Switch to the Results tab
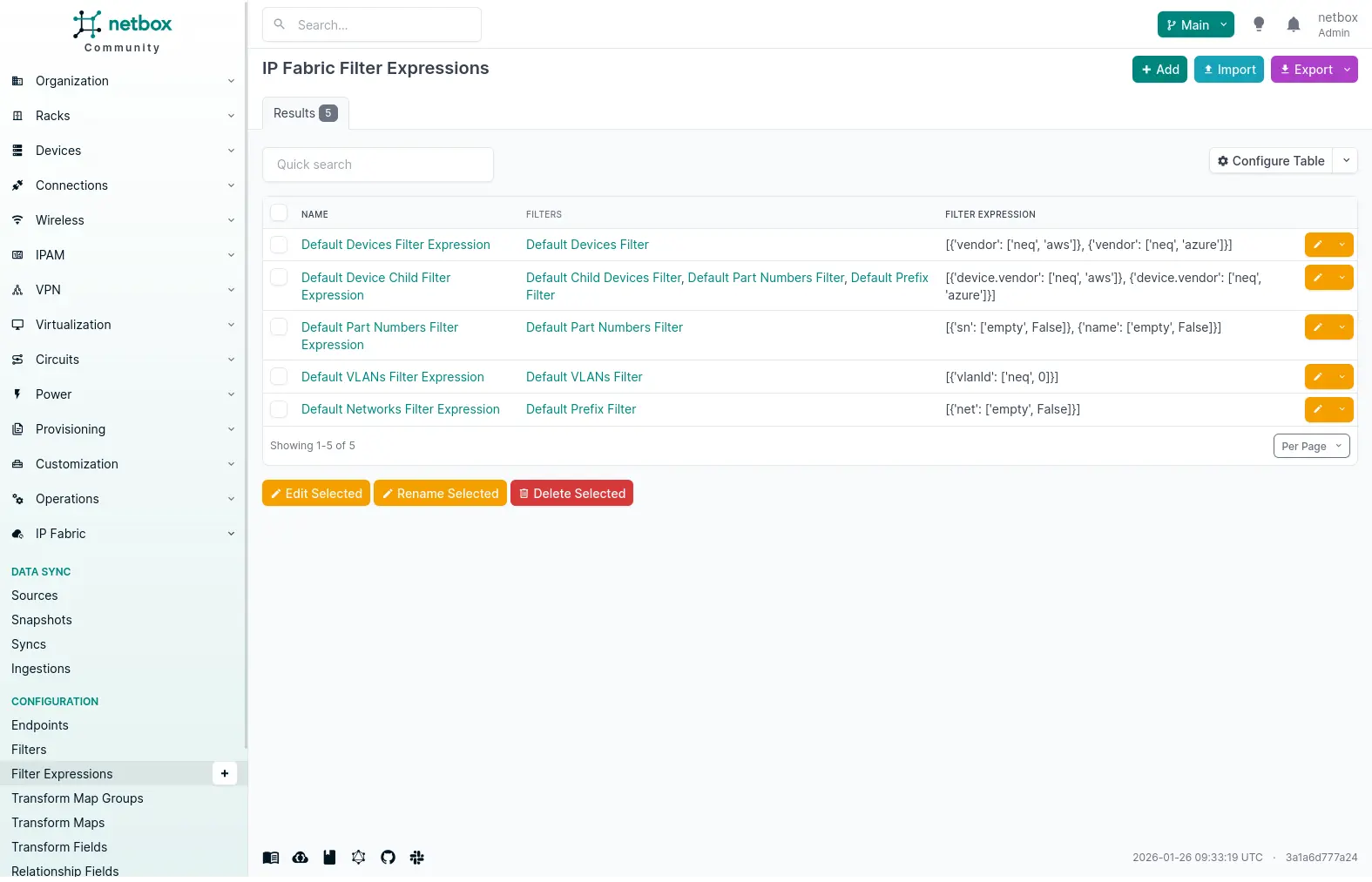The height and width of the screenshot is (882, 1372). (305, 113)
